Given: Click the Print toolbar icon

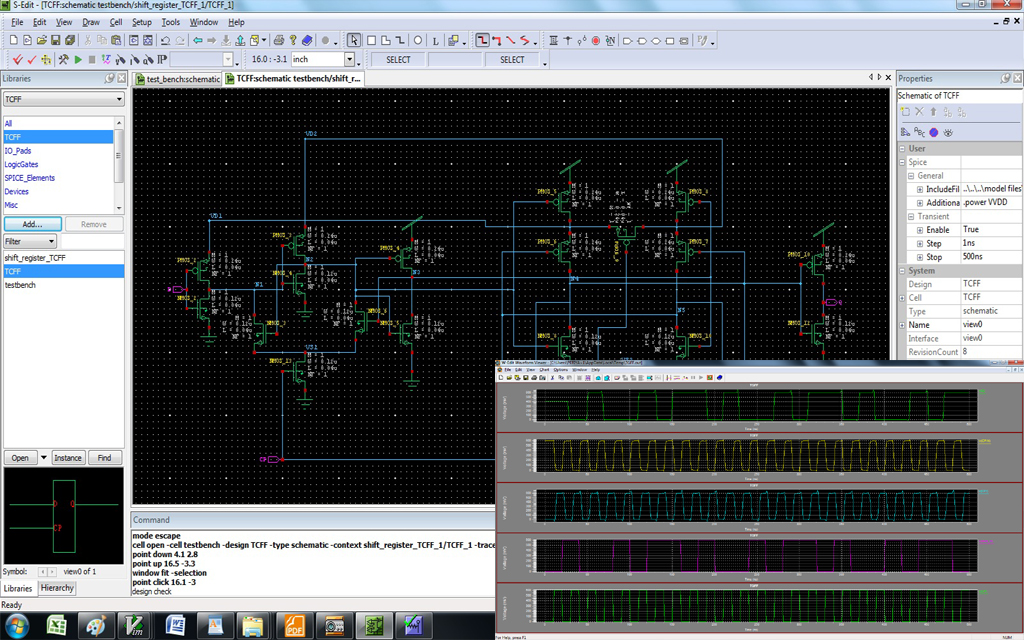Looking at the screenshot, I should click(279, 40).
